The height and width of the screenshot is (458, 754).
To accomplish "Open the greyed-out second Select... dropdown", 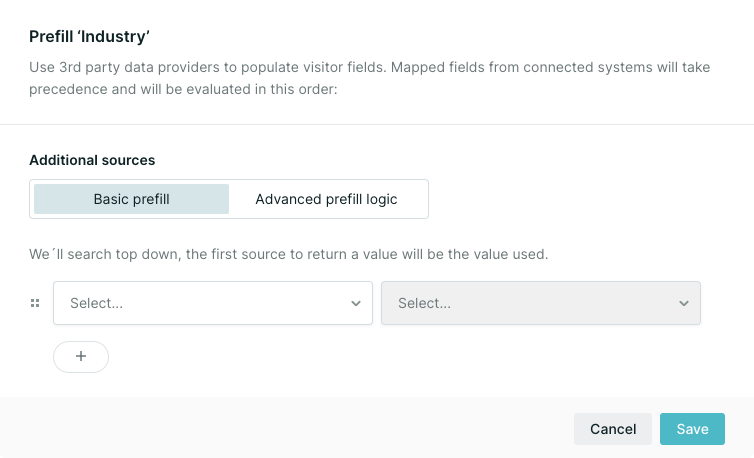I will pos(541,303).
